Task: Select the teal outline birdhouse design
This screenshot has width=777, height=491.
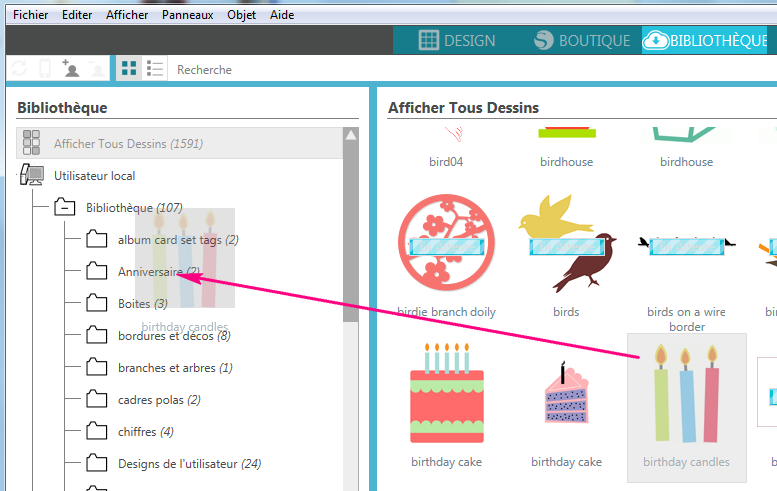Action: click(686, 148)
